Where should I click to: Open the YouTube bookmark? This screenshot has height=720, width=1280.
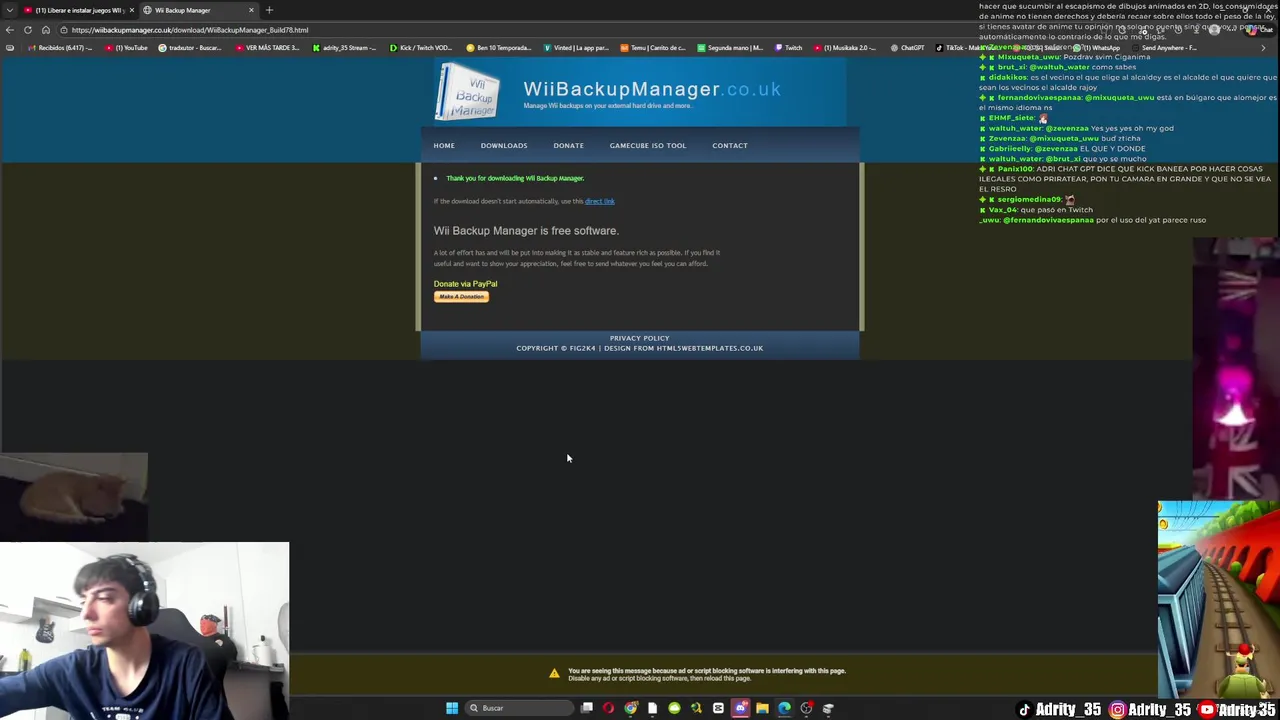[x=126, y=48]
